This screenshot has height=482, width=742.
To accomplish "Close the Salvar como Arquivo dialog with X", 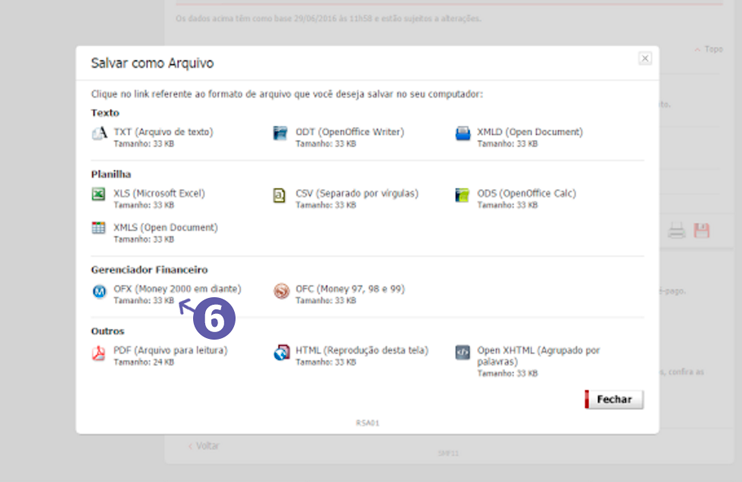I will tap(645, 58).
